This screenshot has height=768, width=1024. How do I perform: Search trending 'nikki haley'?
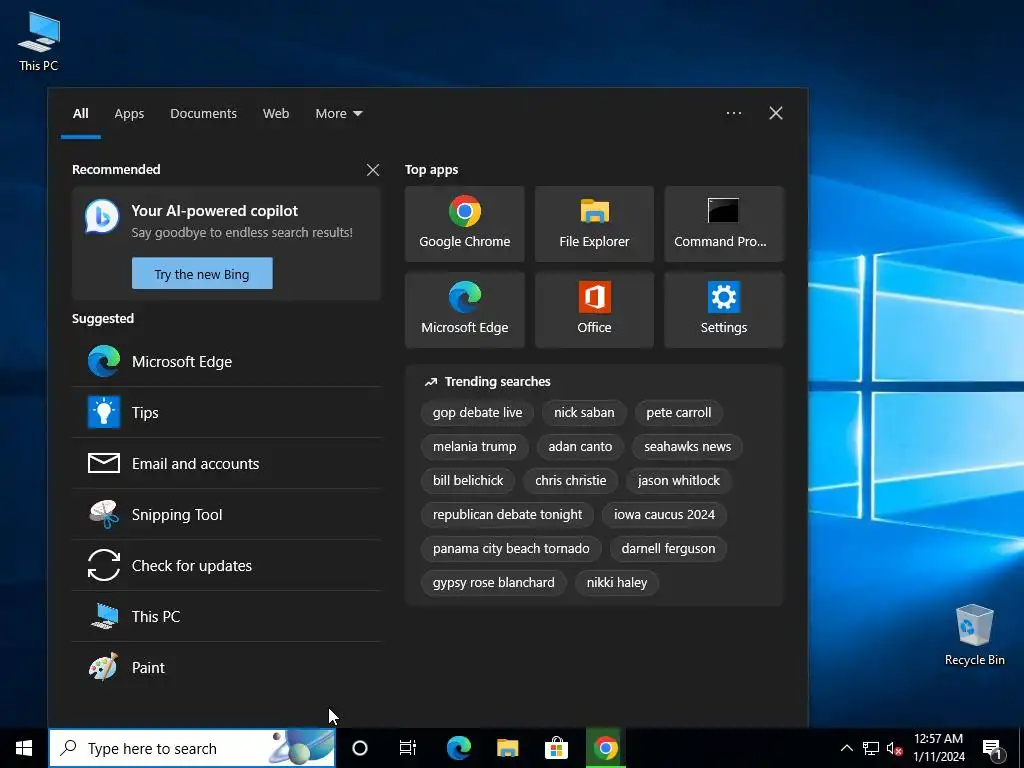tap(616, 583)
